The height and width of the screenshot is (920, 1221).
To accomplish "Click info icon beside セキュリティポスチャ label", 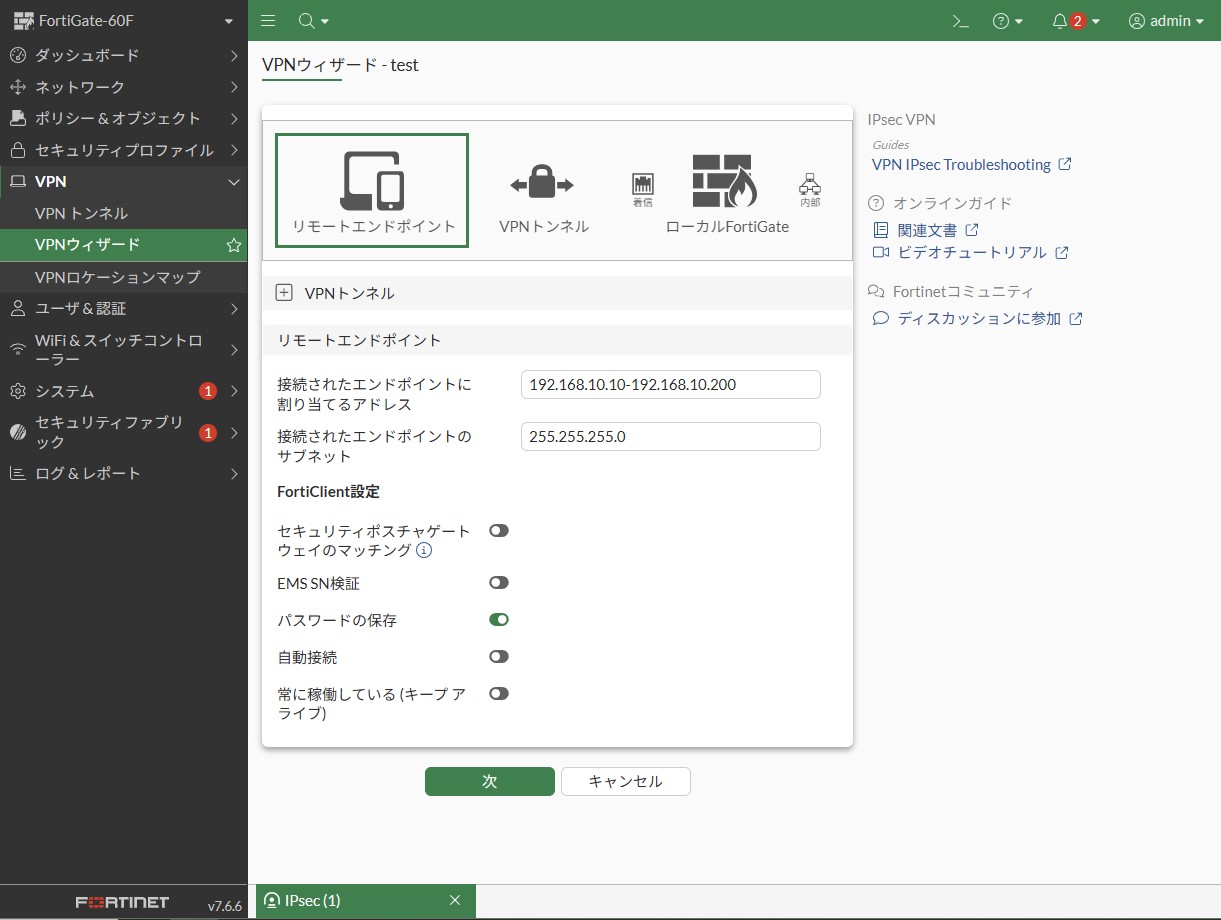I will click(x=424, y=550).
